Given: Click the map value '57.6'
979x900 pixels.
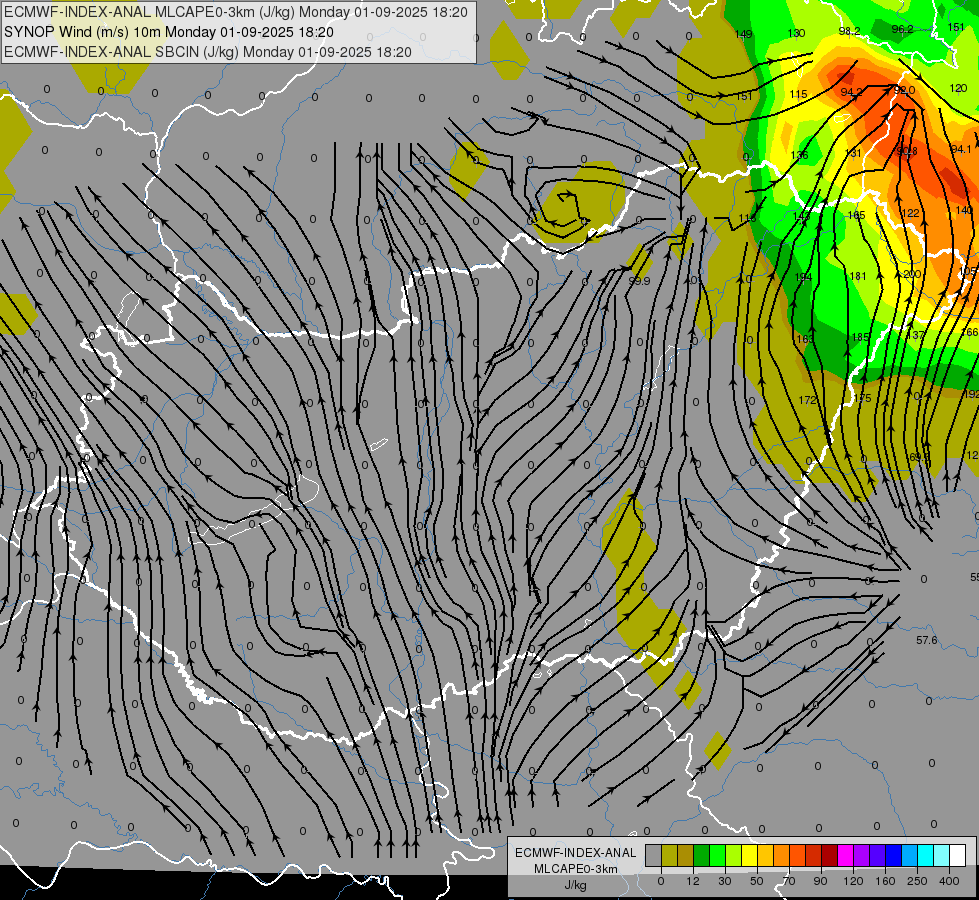Looking at the screenshot, I should click(x=927, y=640).
